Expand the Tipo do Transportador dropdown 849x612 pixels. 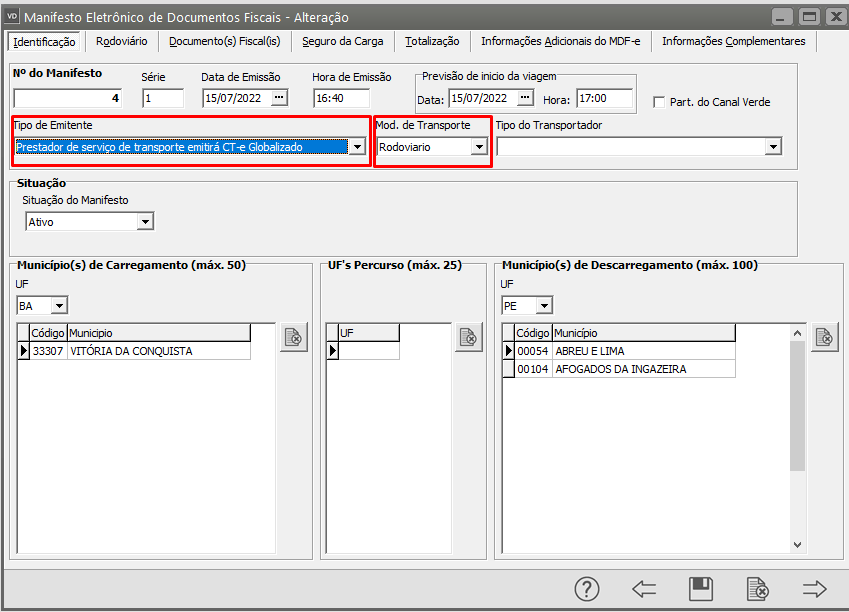click(x=772, y=147)
